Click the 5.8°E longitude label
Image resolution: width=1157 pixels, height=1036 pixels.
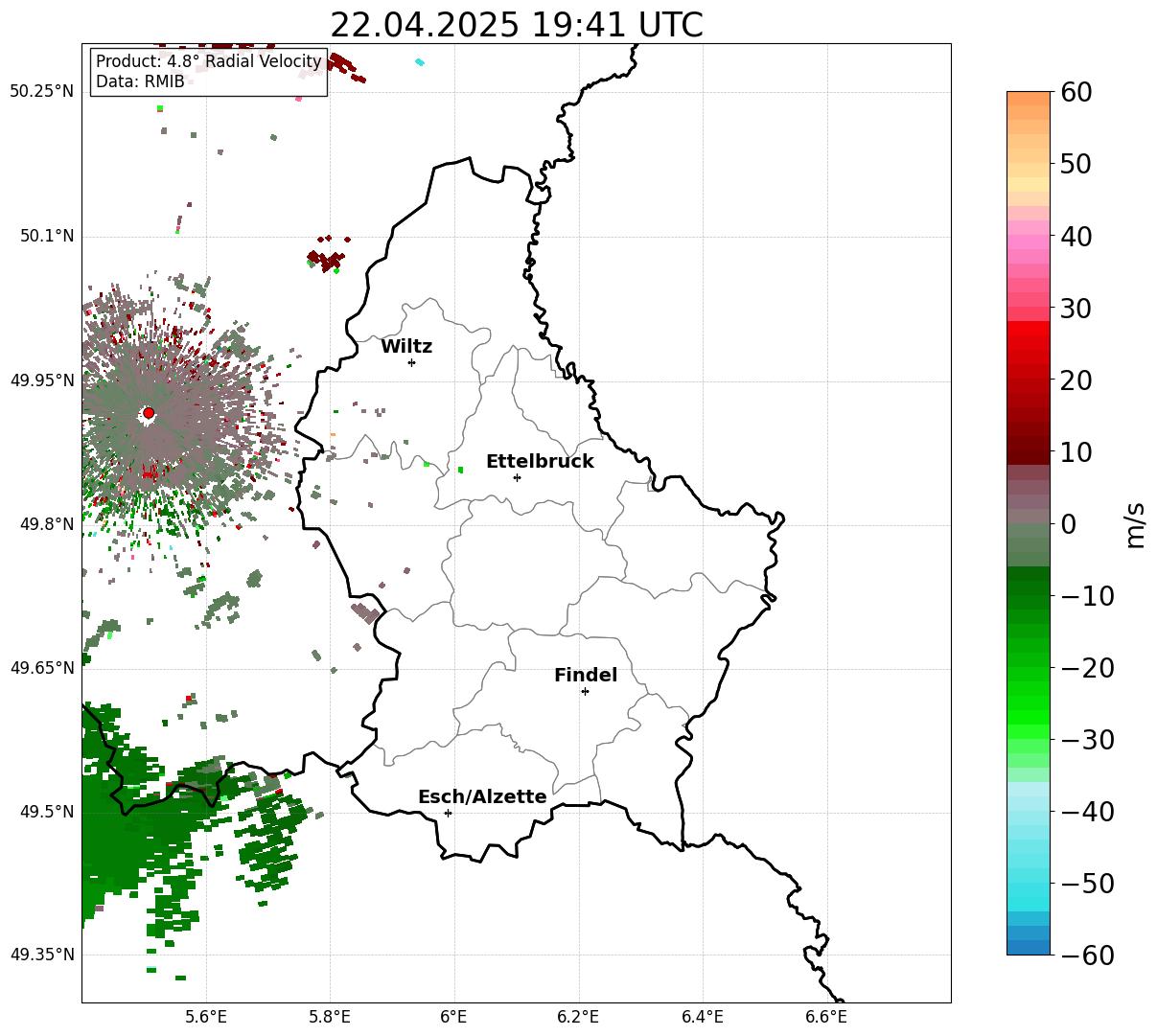pos(330,1017)
